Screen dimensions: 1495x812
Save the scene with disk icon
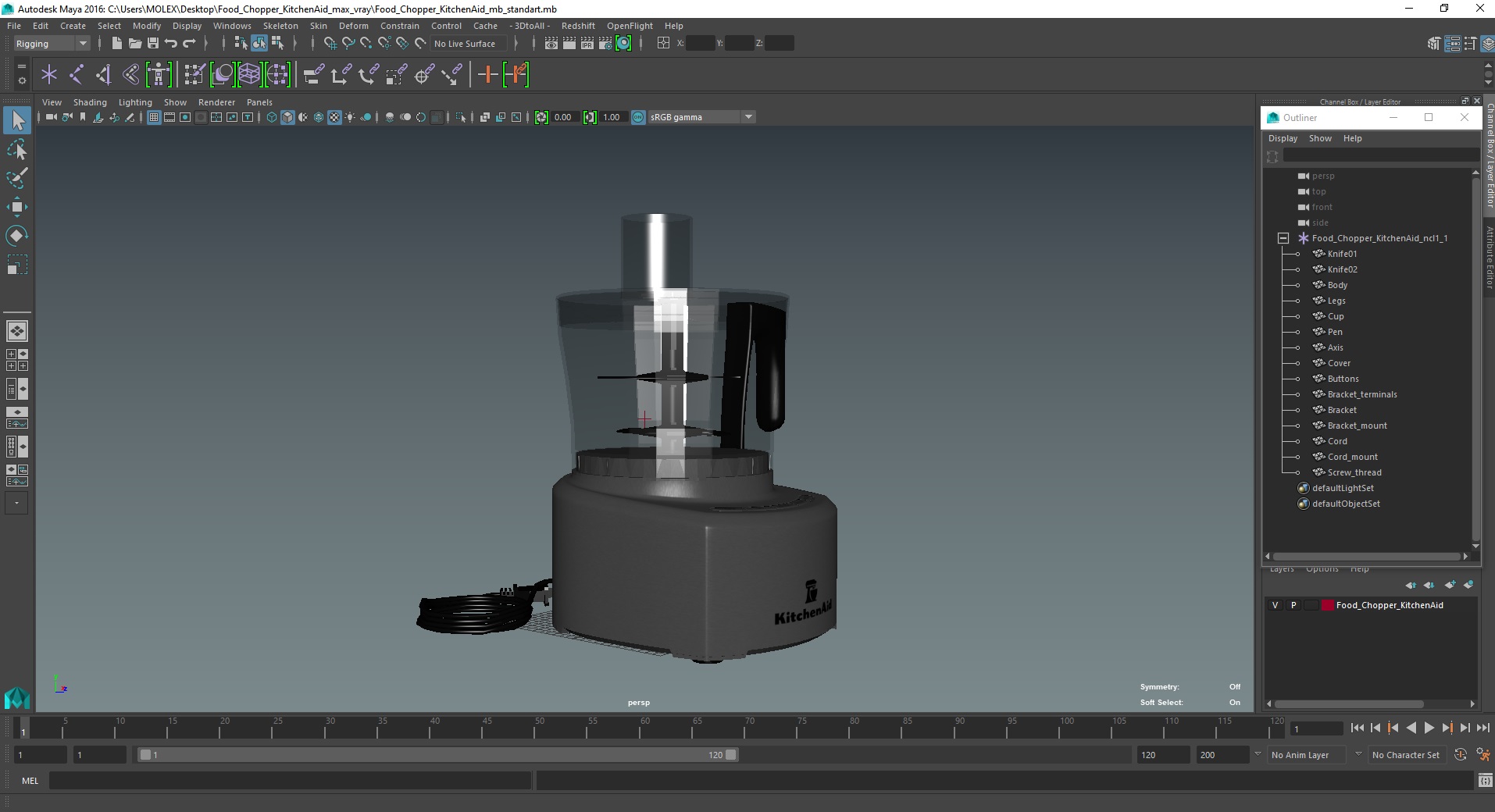153,44
